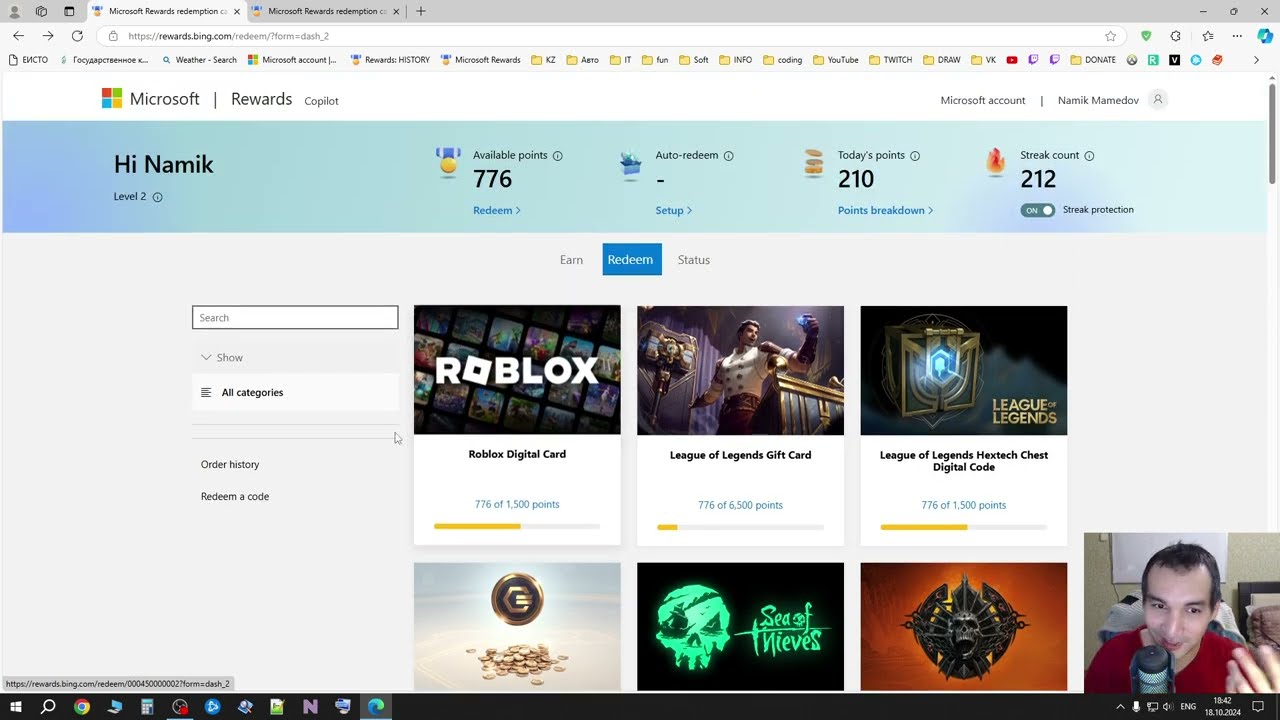Image resolution: width=1280 pixels, height=720 pixels.
Task: Click info icon next to Level 2
Action: click(x=157, y=197)
